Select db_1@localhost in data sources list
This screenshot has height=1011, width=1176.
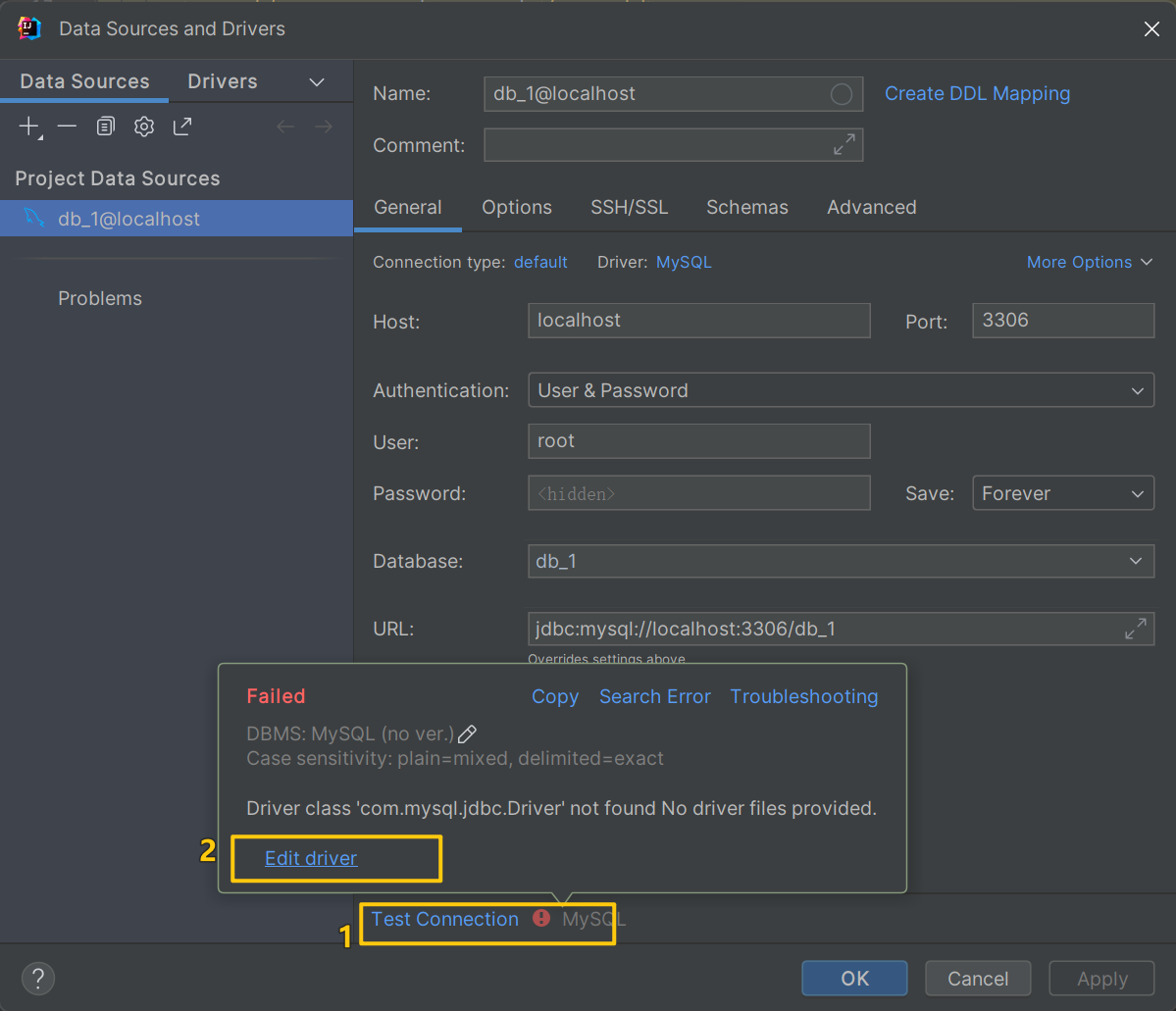(x=177, y=219)
